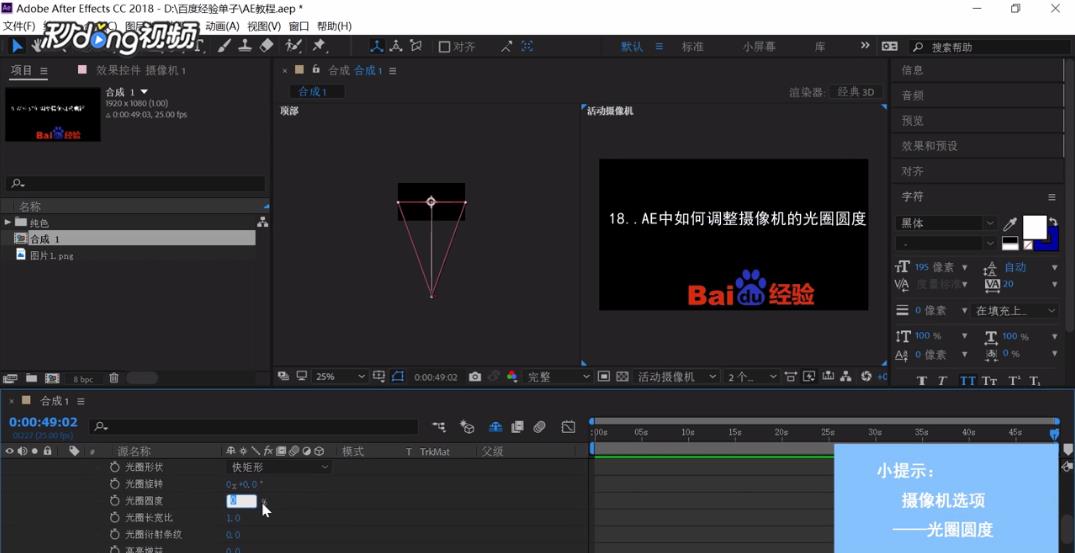1075x553 pixels.
Task: Create new composition icon in Project panel
Action: click(x=52, y=378)
